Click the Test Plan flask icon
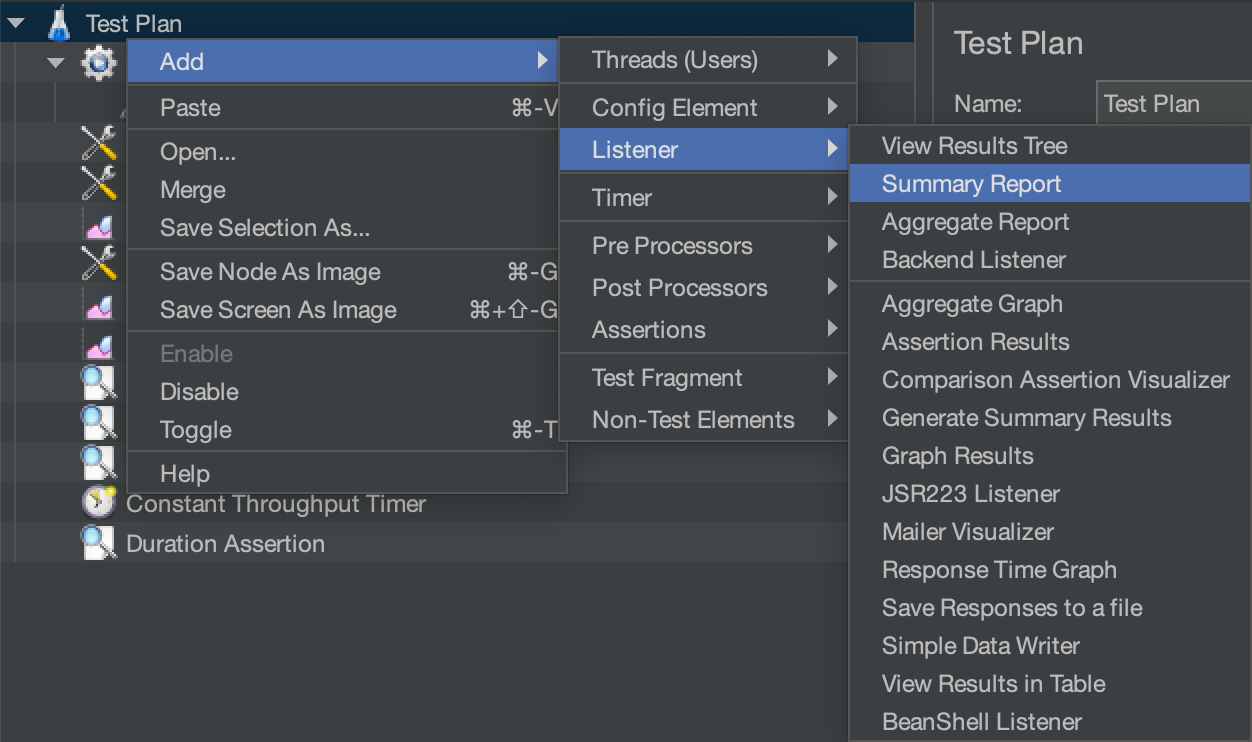The height and width of the screenshot is (742, 1252). (x=58, y=22)
